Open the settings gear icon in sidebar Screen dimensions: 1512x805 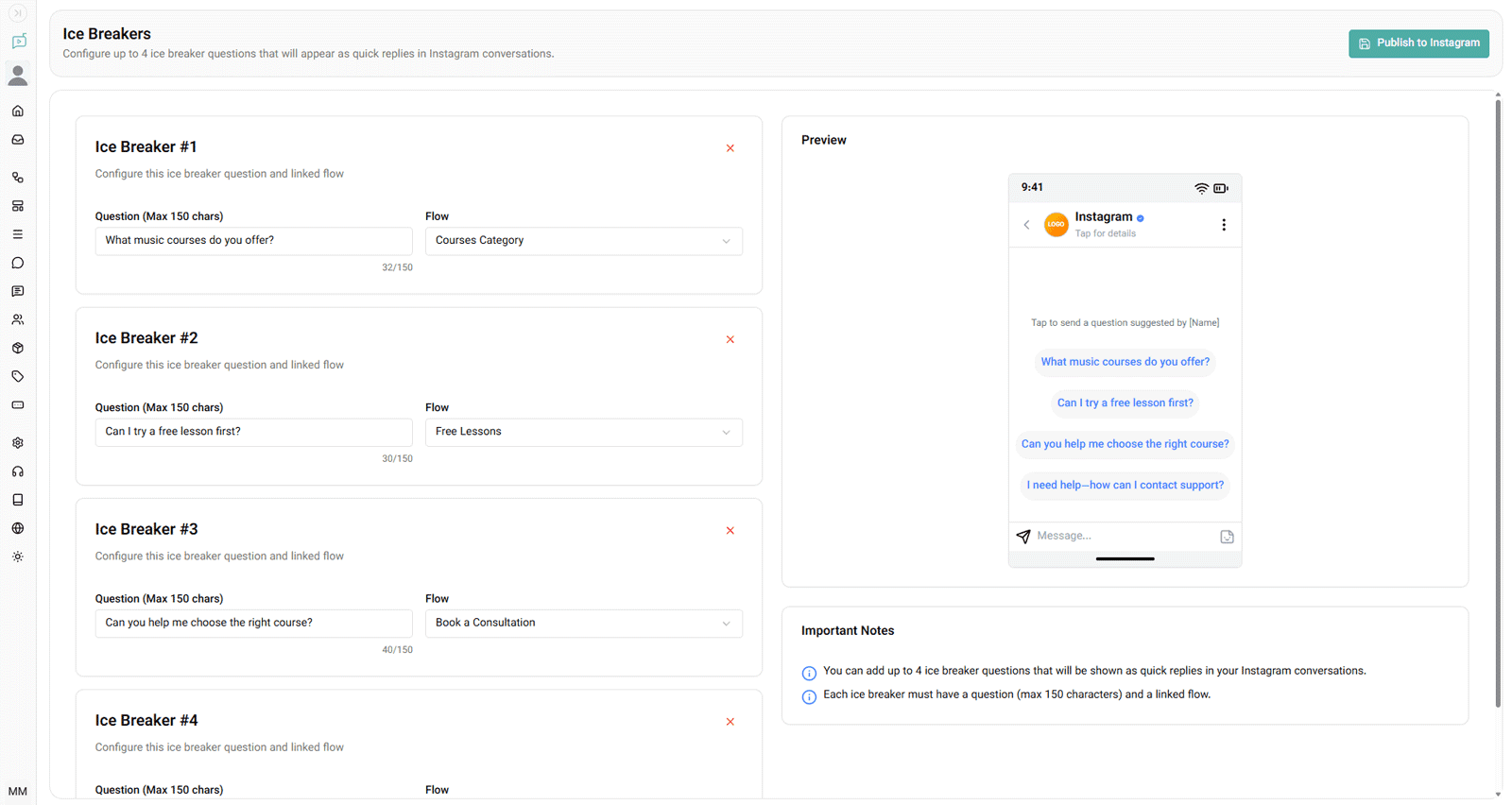tap(18, 442)
